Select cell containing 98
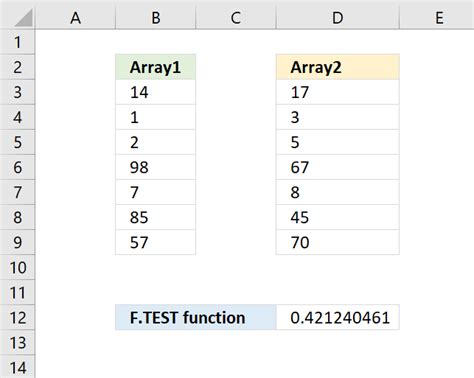 tap(156, 167)
